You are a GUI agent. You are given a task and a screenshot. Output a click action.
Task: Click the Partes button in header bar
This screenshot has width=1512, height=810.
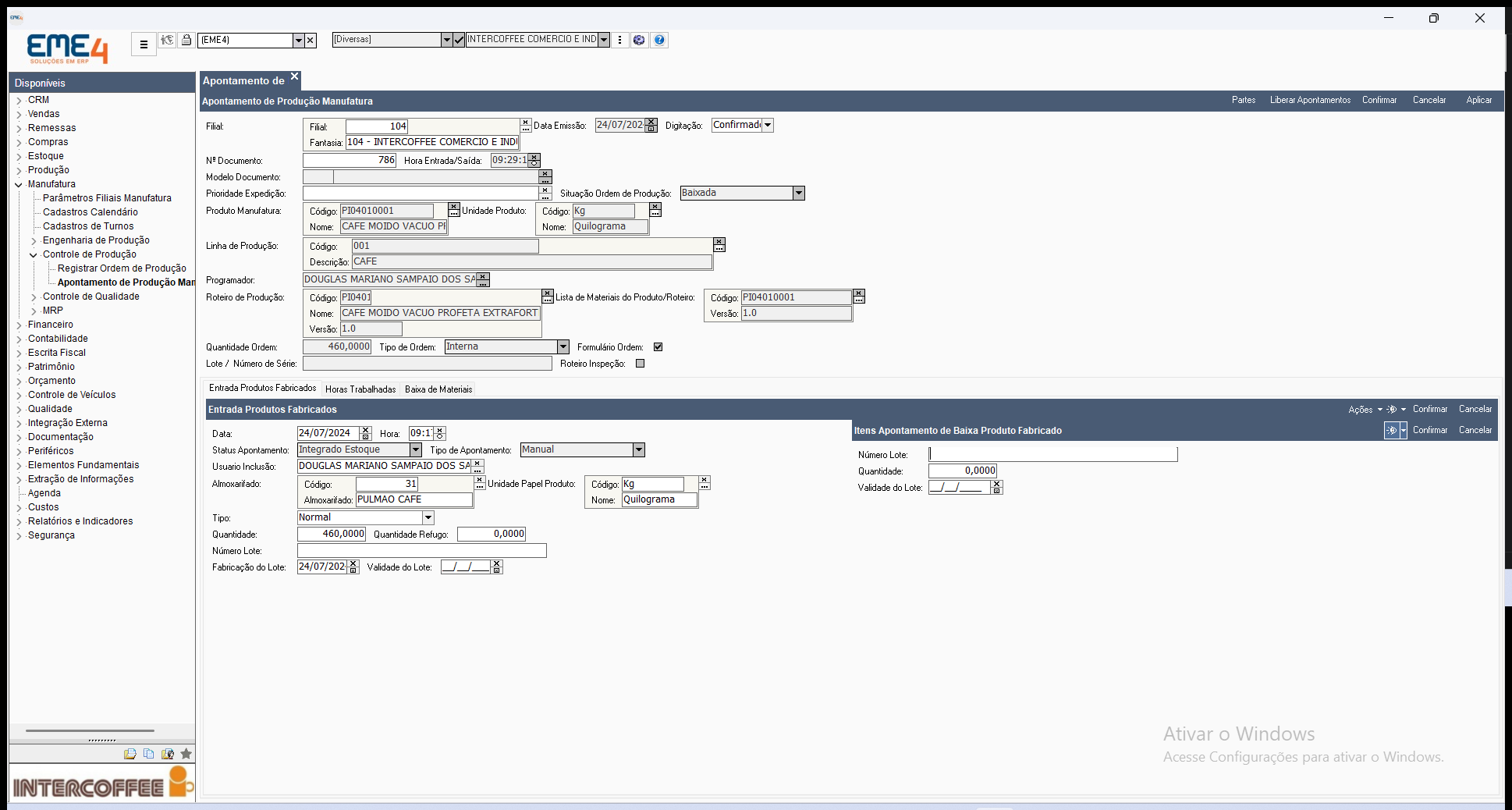(1244, 100)
